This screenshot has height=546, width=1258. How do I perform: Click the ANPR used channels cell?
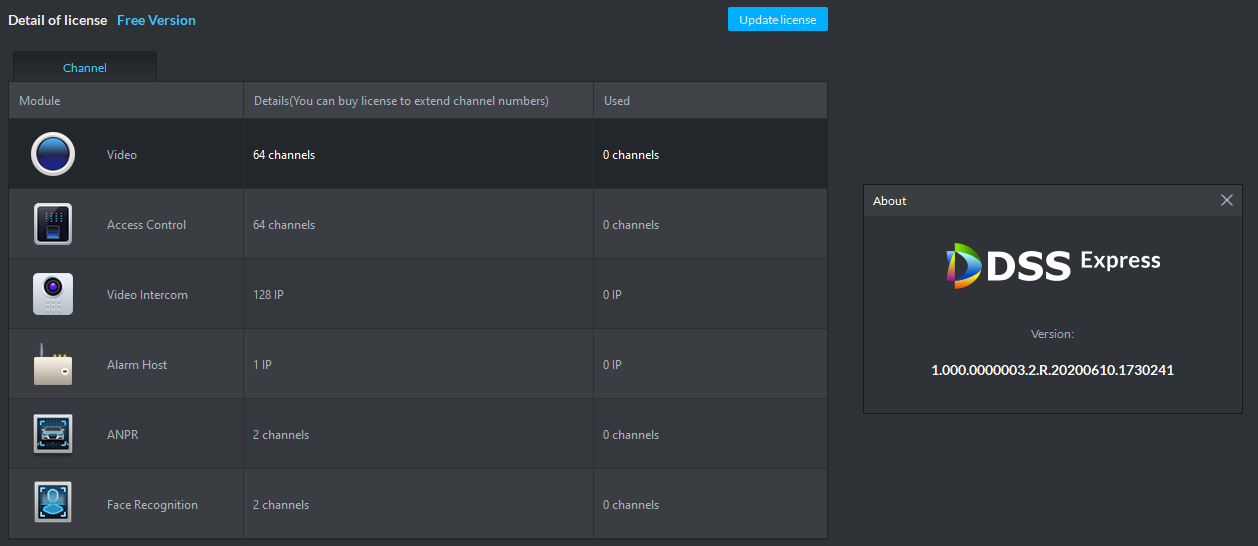point(631,435)
